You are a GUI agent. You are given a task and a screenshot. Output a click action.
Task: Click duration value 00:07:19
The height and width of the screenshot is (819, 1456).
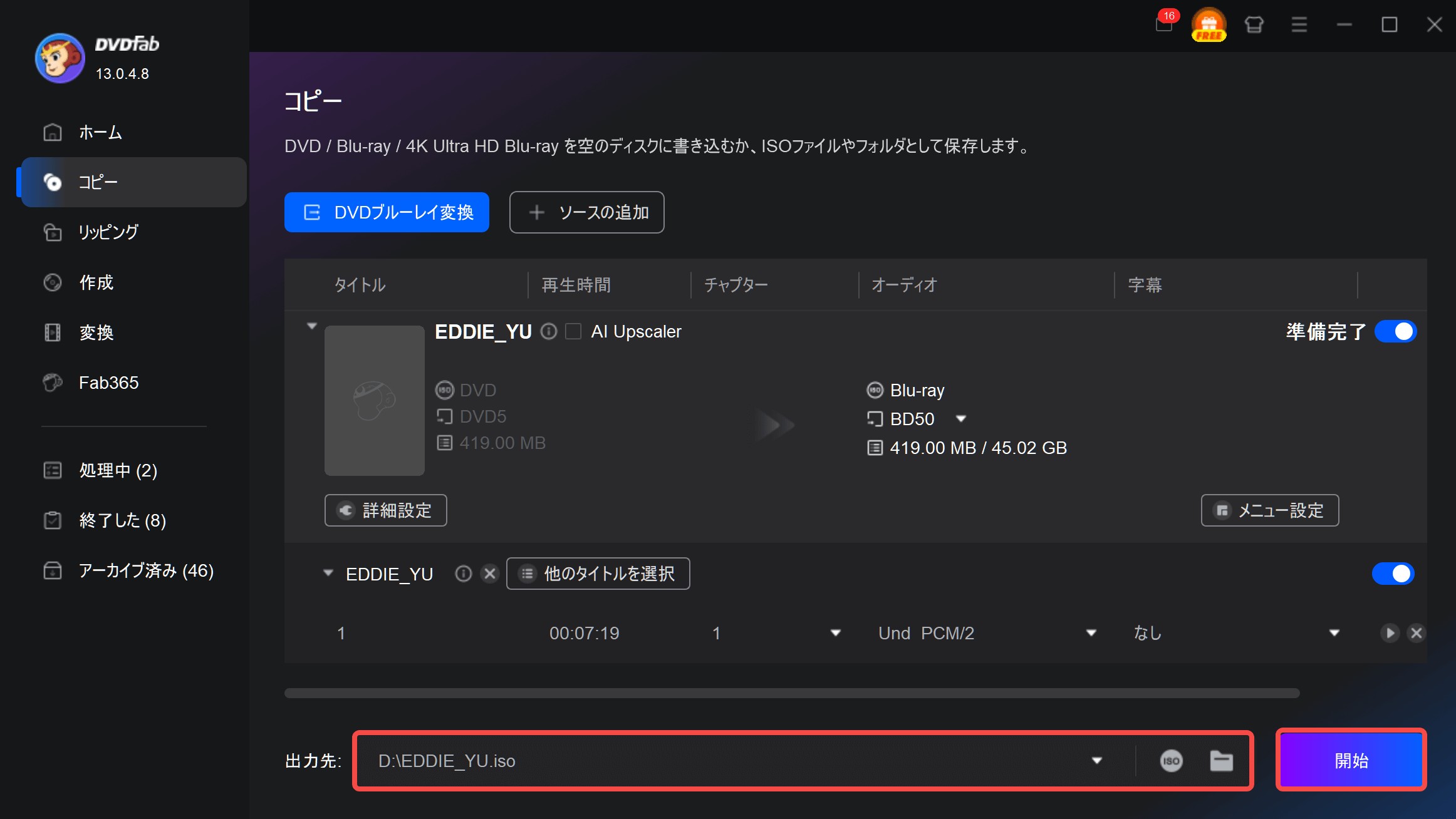pos(584,633)
